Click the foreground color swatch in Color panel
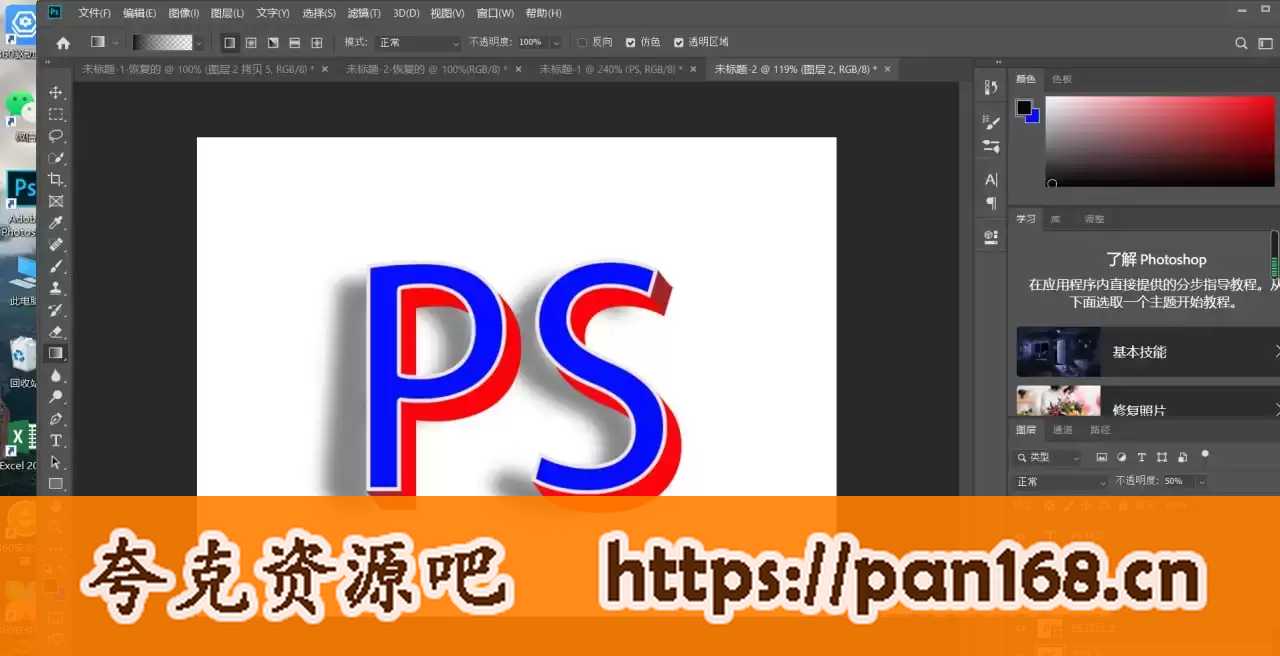 click(1024, 107)
